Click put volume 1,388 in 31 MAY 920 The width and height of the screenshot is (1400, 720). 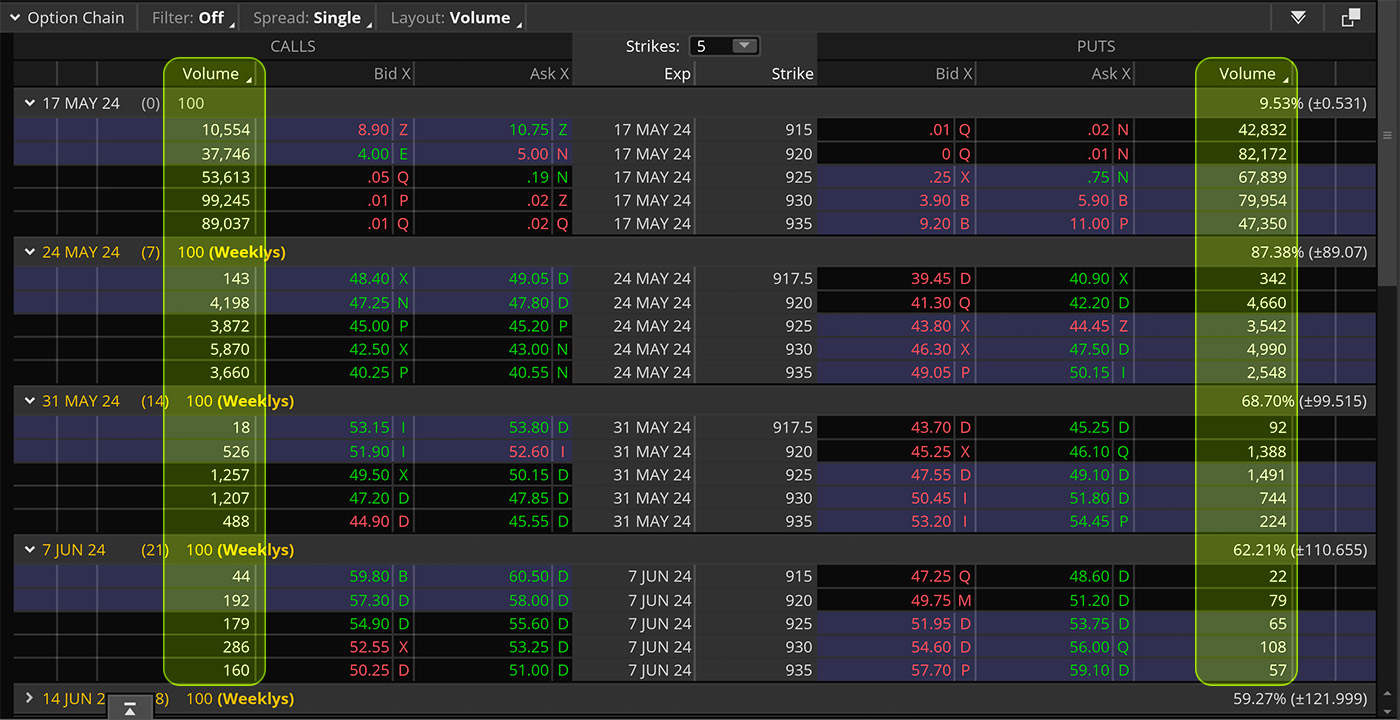[1266, 452]
